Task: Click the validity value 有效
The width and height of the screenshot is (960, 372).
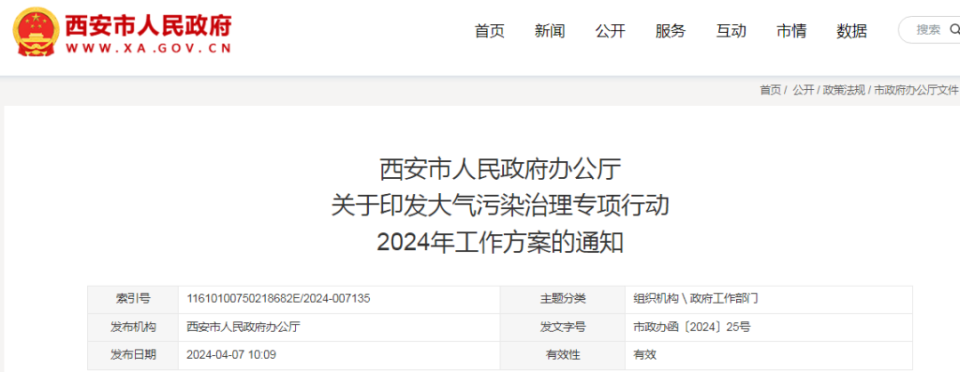Action: click(645, 354)
